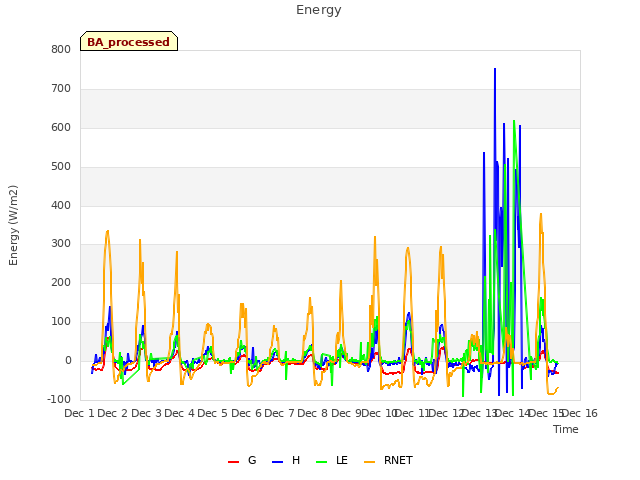Click the blue H legend color line
Viewport: 640px width, 480px height.
click(277, 462)
